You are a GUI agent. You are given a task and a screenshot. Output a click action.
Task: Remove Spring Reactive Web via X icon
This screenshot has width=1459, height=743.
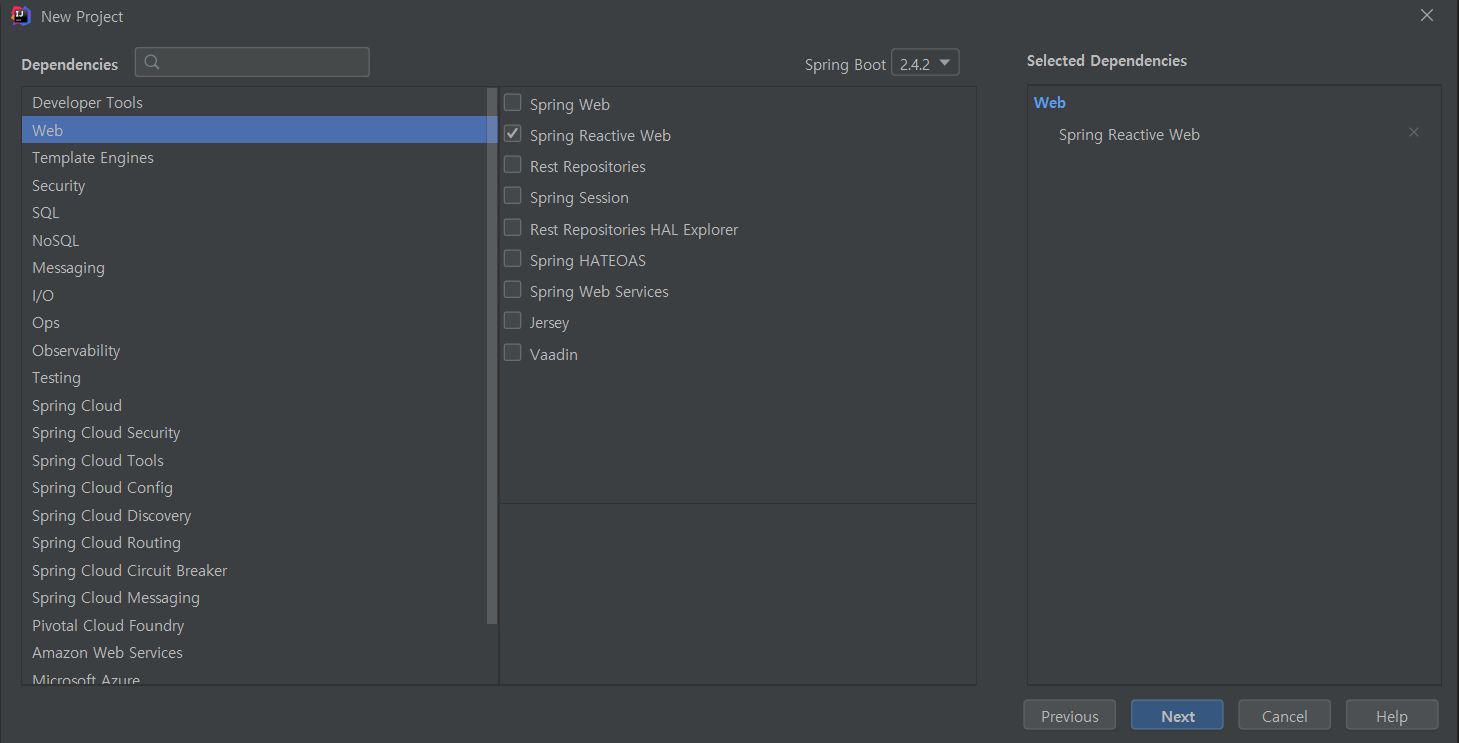(x=1413, y=132)
